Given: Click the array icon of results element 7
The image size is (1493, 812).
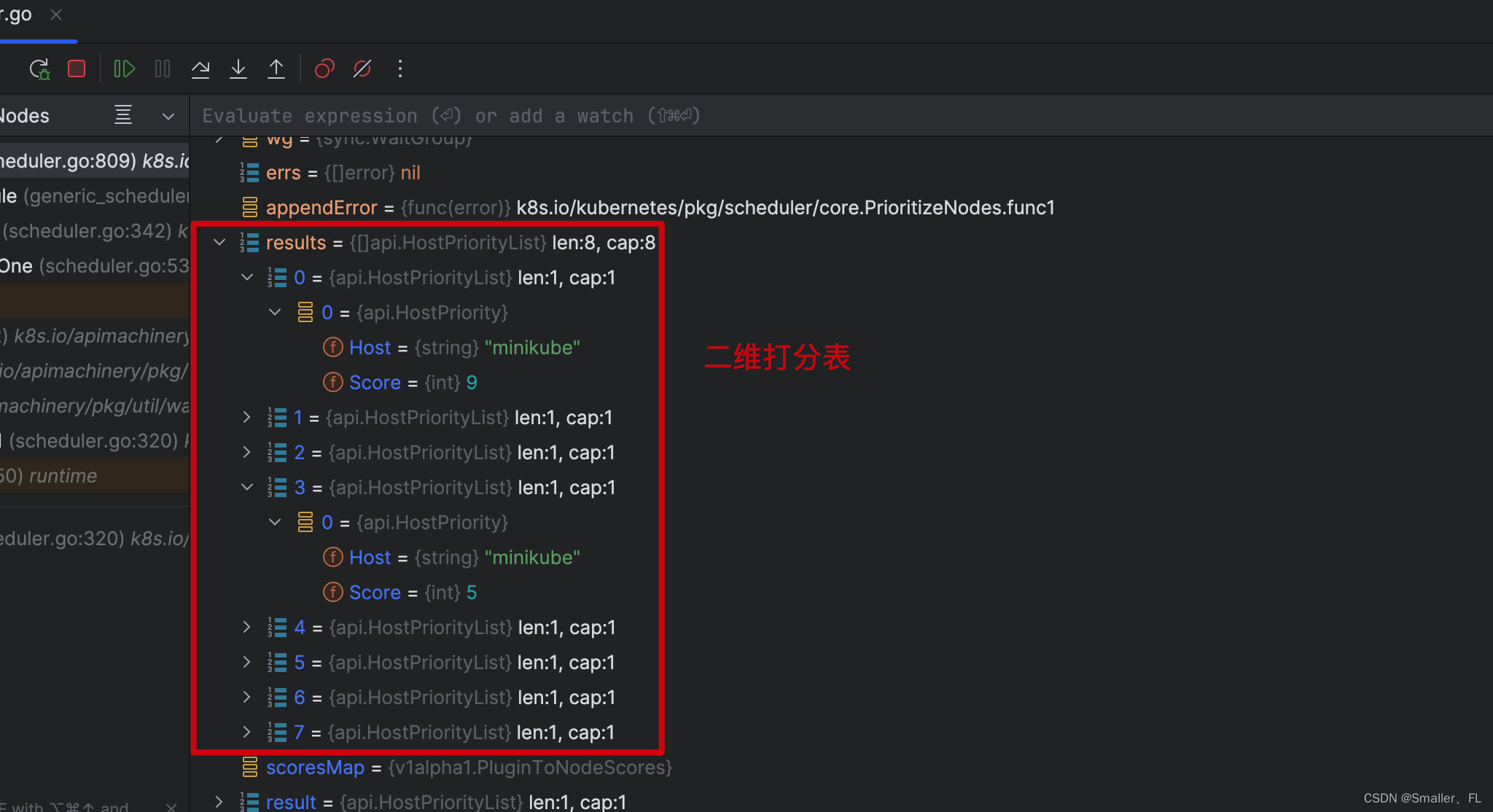Looking at the screenshot, I should [277, 732].
